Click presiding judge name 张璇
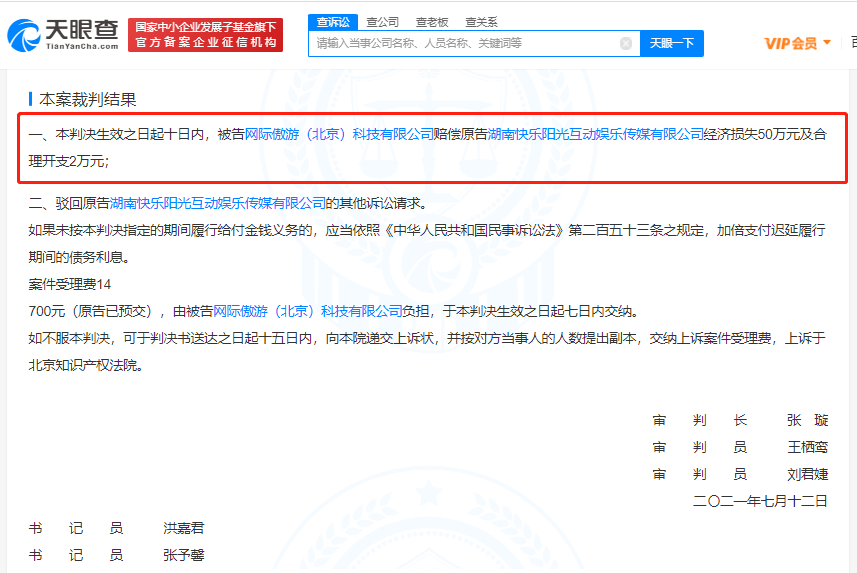Image resolution: width=857 pixels, height=573 pixels. [x=807, y=420]
